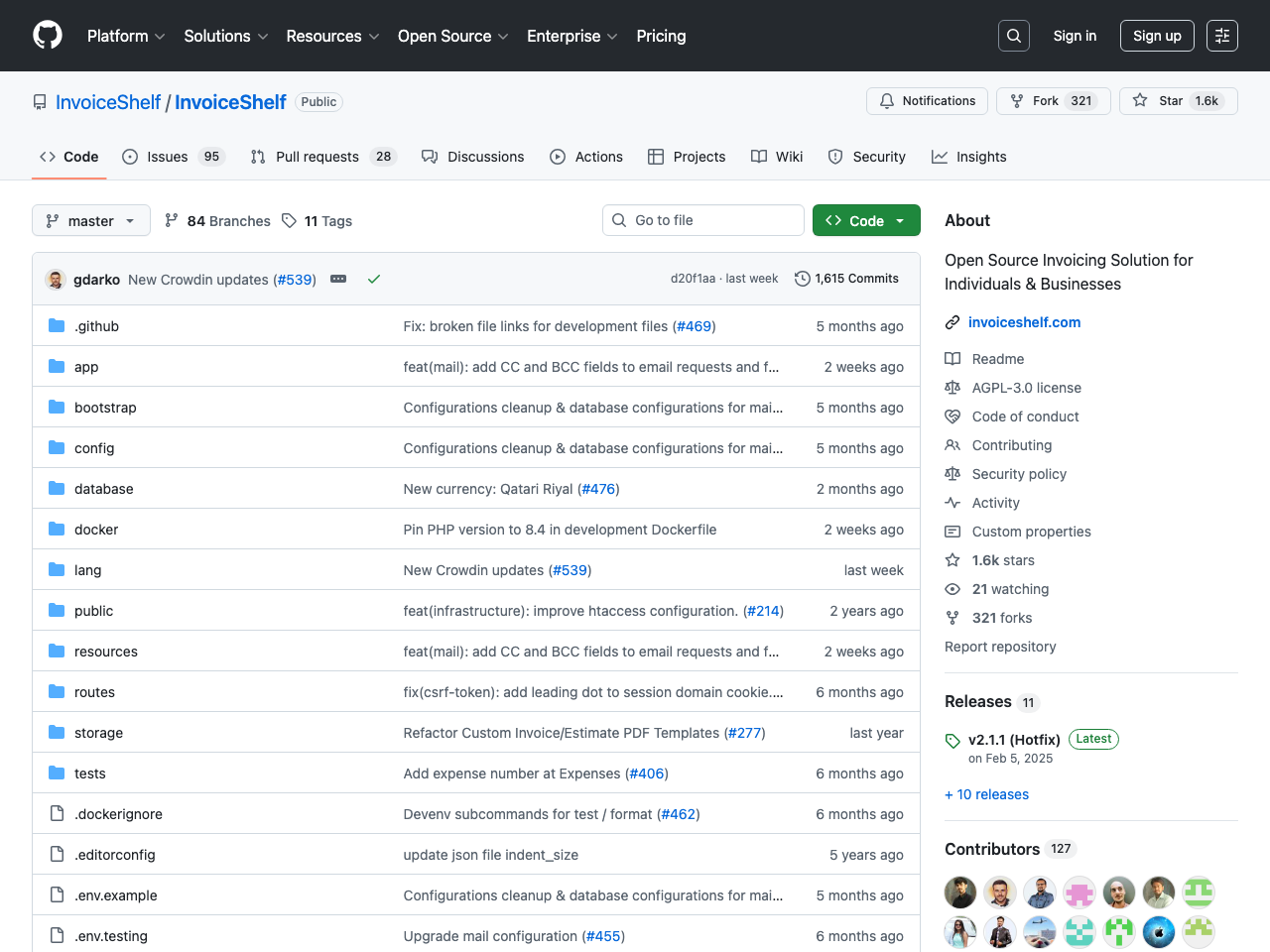Expand the commit message ellipsis icon
Image resolution: width=1270 pixels, height=952 pixels.
(338, 279)
